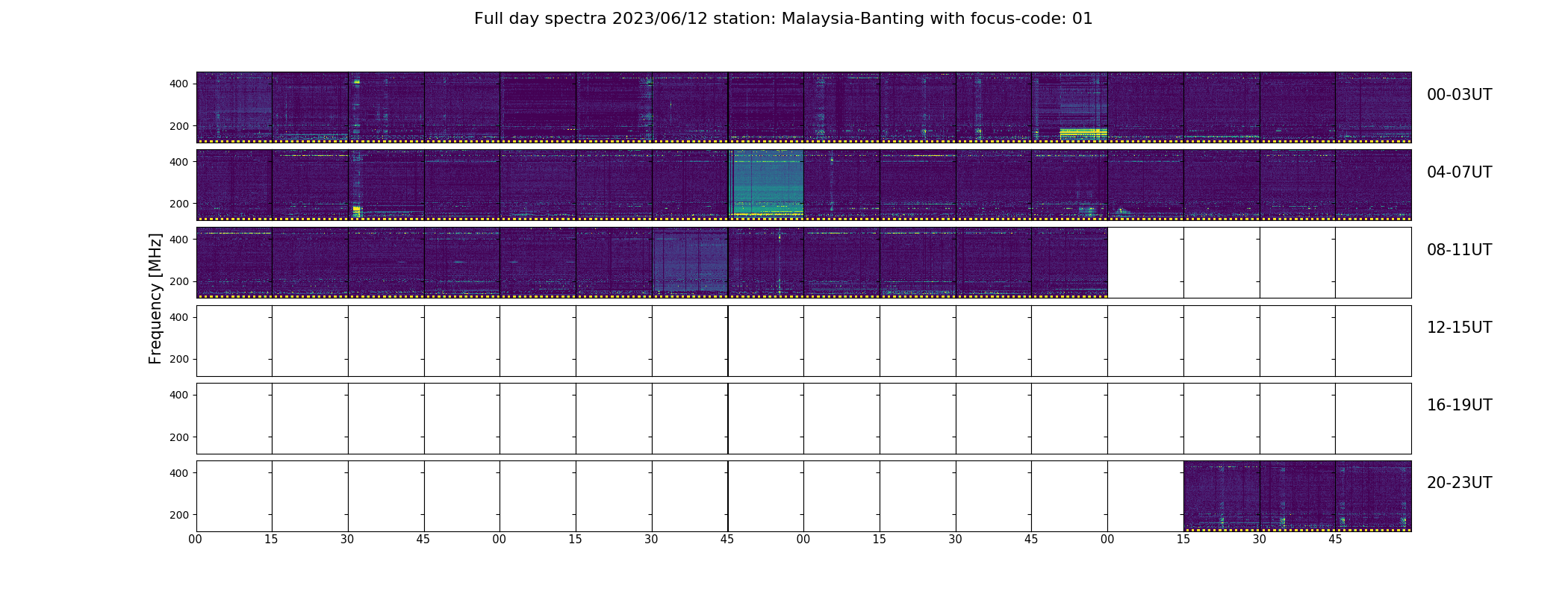The height and width of the screenshot is (597, 1568).
Task: Click the 400 tick label of the 20-23UT row
Action: point(179,473)
